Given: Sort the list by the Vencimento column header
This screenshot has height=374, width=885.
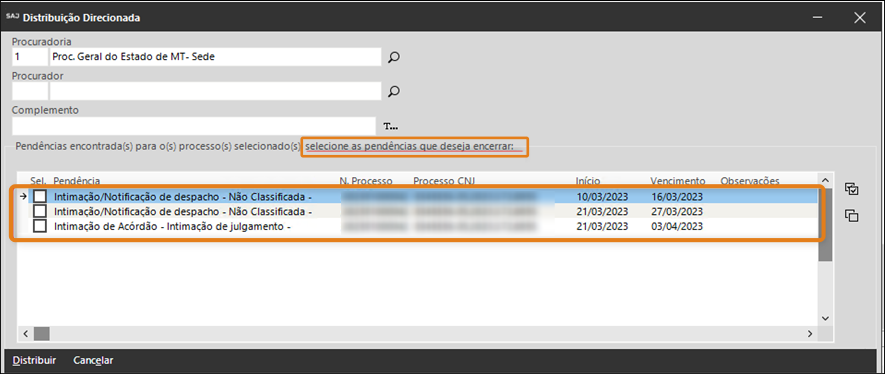Looking at the screenshot, I should (677, 181).
